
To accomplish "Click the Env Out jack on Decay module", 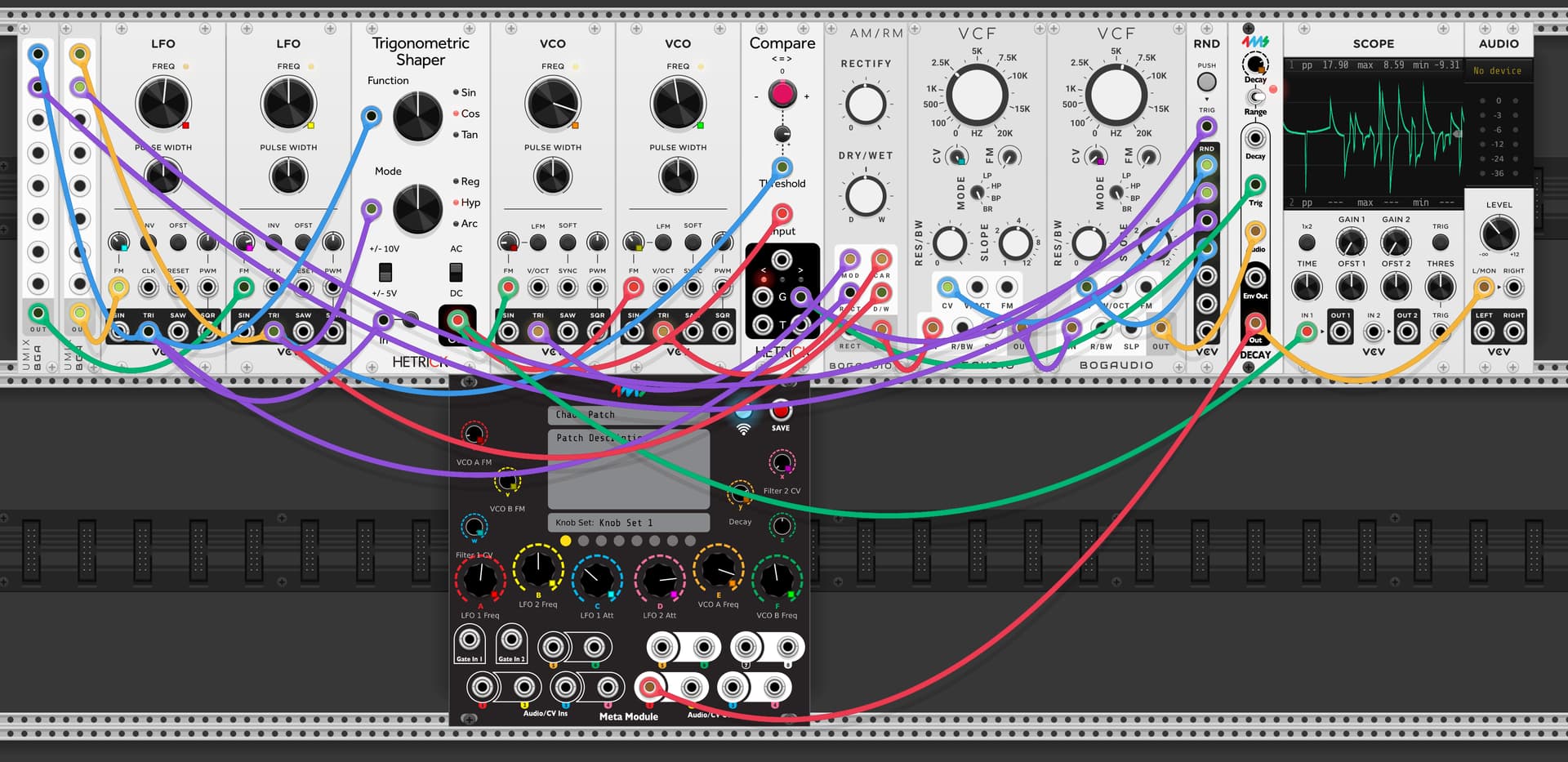I will click(x=1255, y=278).
